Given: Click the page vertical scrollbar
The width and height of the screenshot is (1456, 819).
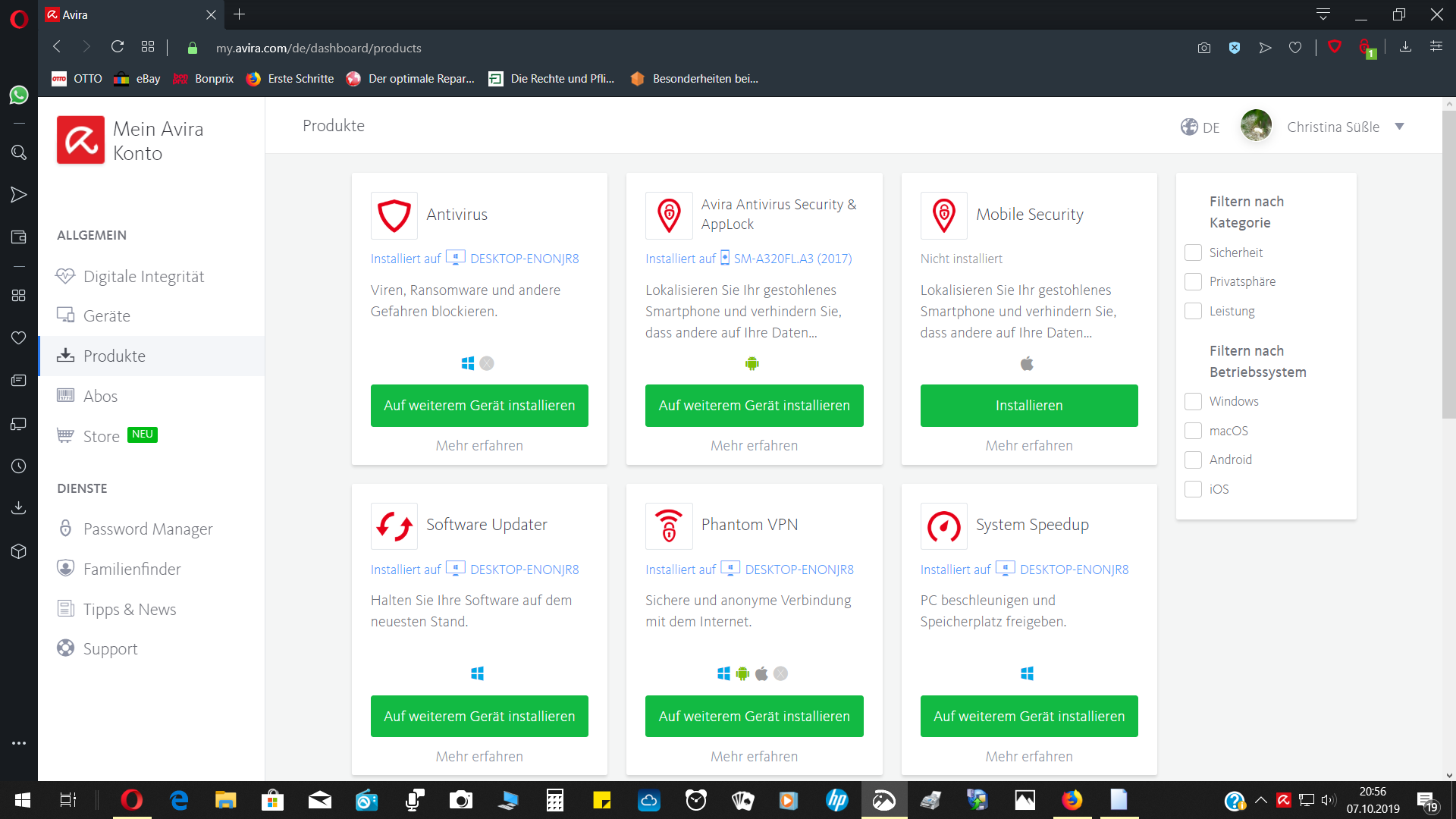Looking at the screenshot, I should (1448, 265).
